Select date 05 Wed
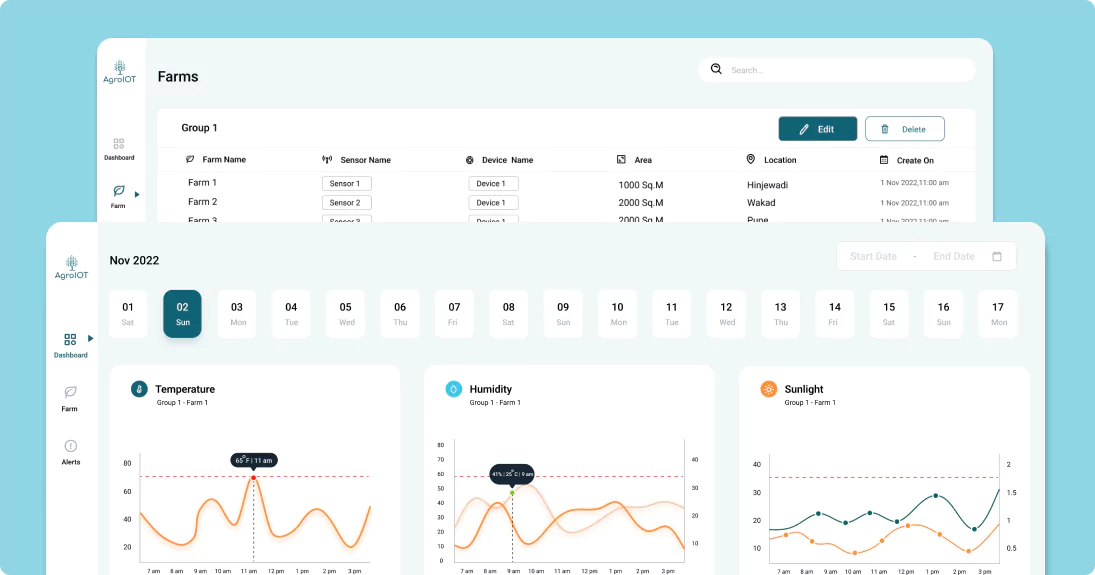 click(x=346, y=314)
